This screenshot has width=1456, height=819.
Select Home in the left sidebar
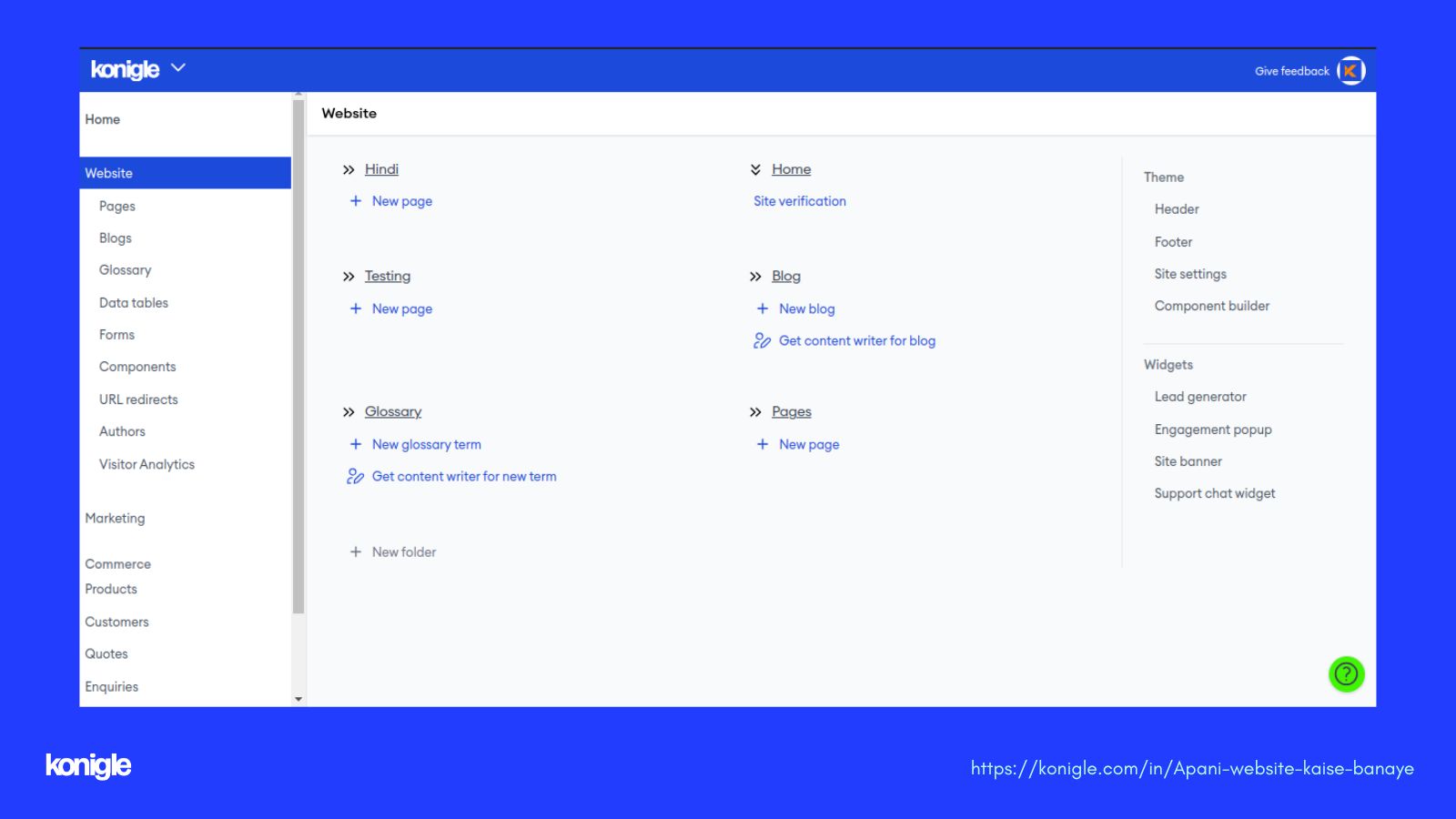pyautogui.click(x=103, y=119)
